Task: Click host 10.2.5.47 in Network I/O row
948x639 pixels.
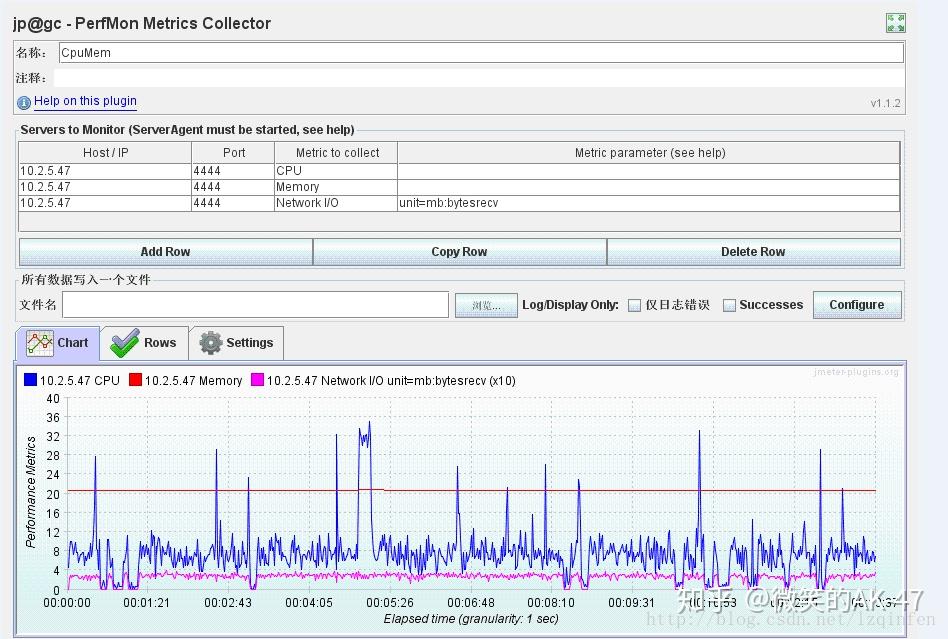Action: click(105, 203)
